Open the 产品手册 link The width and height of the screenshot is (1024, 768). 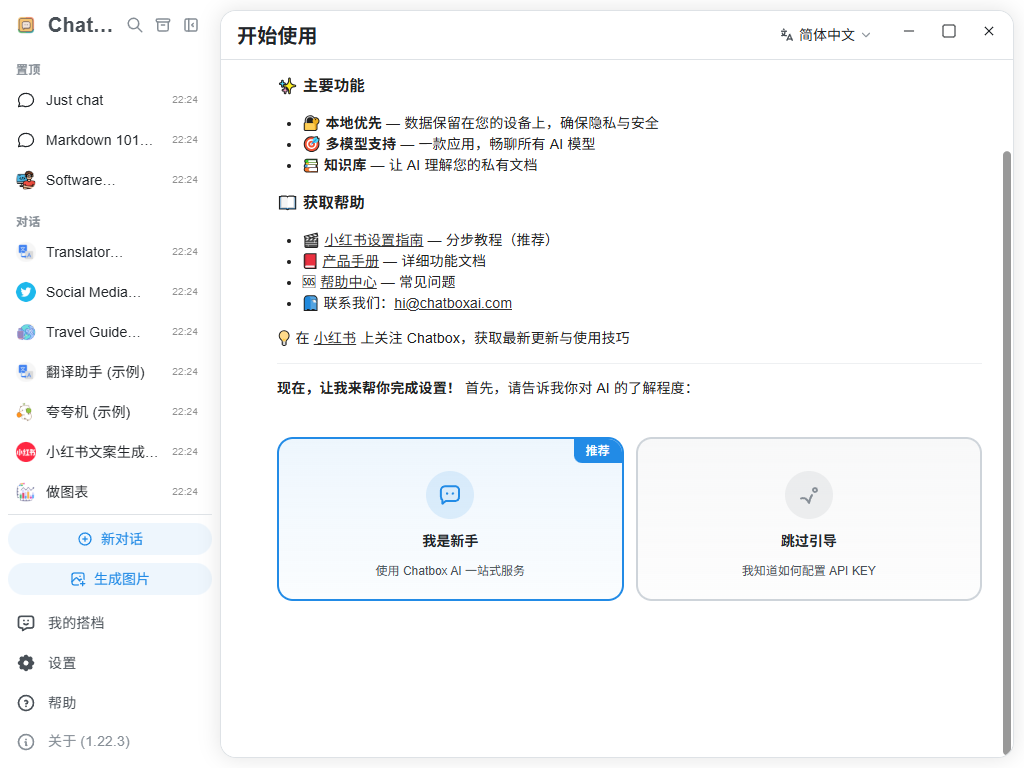pos(351,261)
